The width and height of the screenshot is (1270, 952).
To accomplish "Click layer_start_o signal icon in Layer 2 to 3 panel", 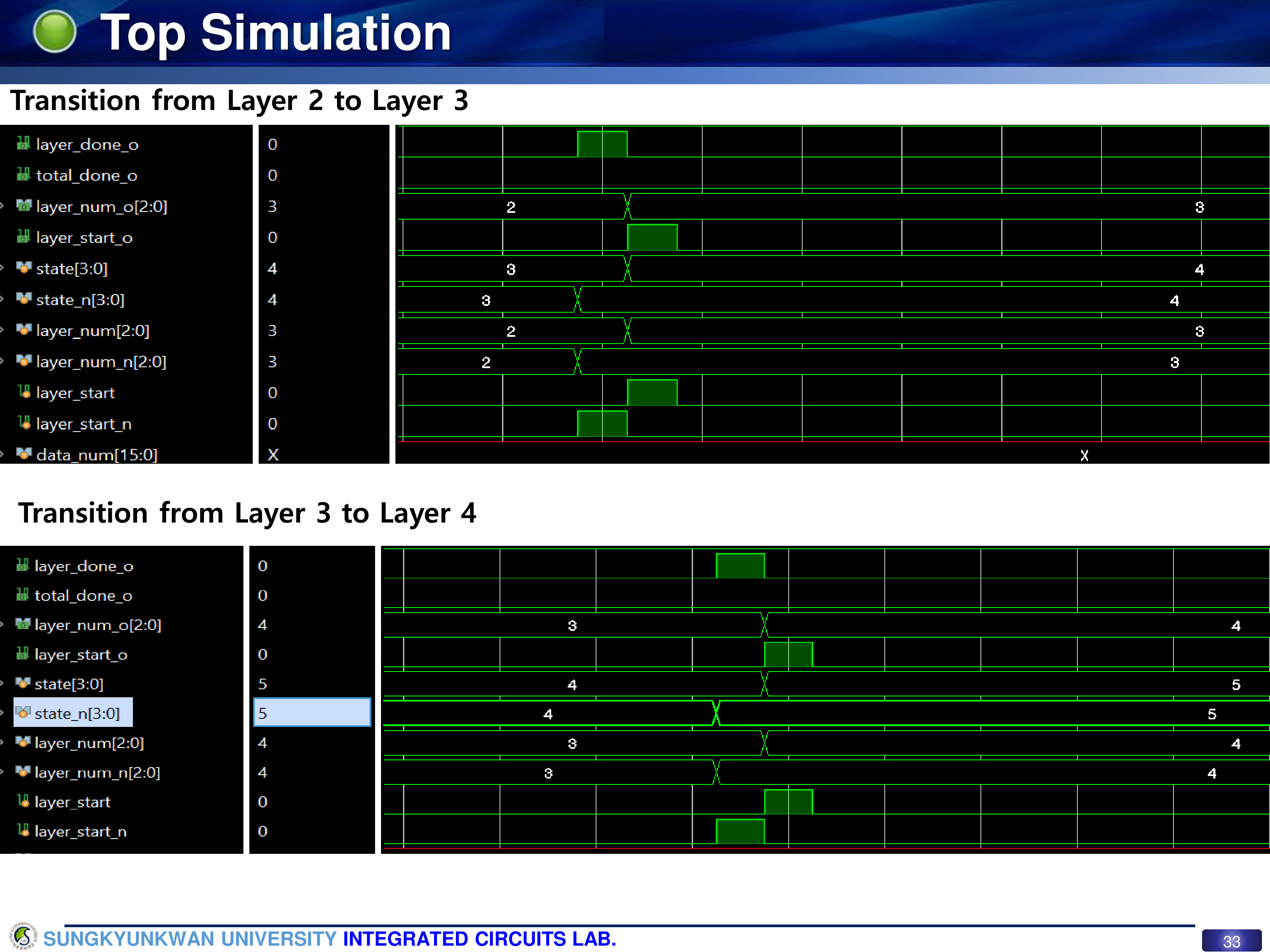I will [x=23, y=236].
